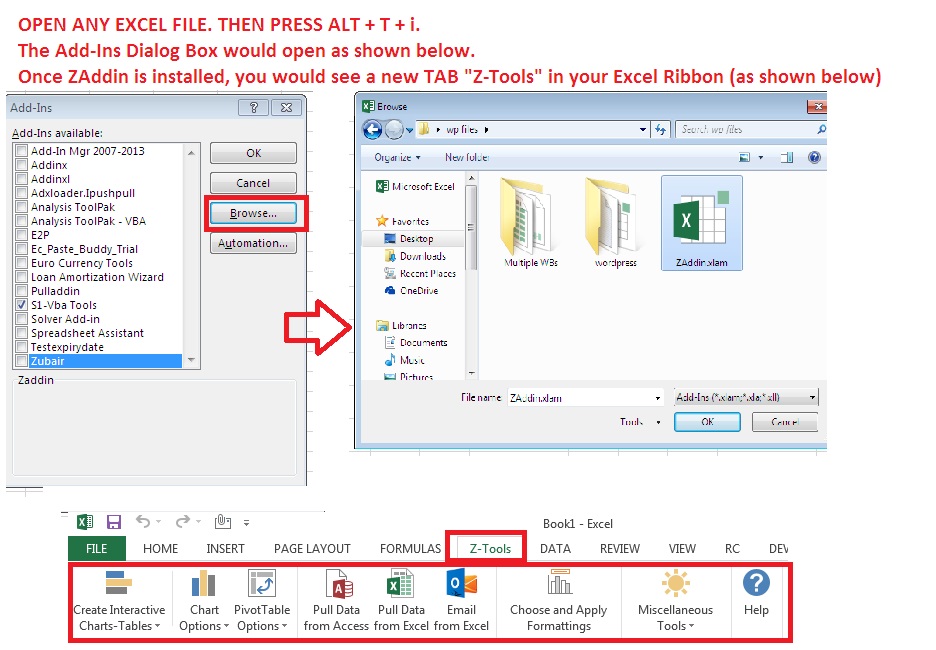This screenshot has height=650, width=936.
Task: Click the Create Interactive Charts-Tables ribbon button
Action: coord(119,600)
